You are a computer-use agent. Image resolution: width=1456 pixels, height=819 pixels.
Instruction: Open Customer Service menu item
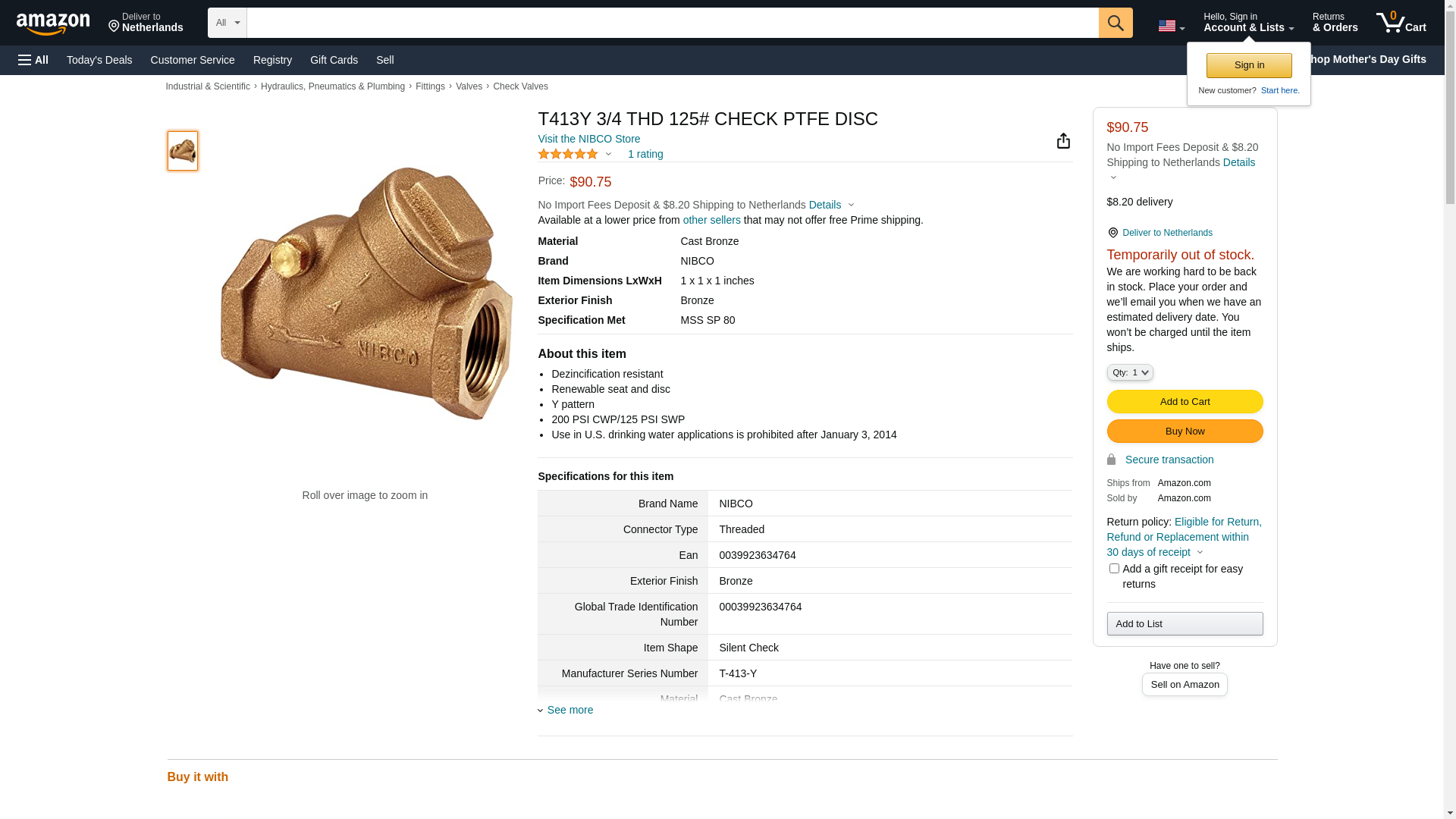coord(193,60)
